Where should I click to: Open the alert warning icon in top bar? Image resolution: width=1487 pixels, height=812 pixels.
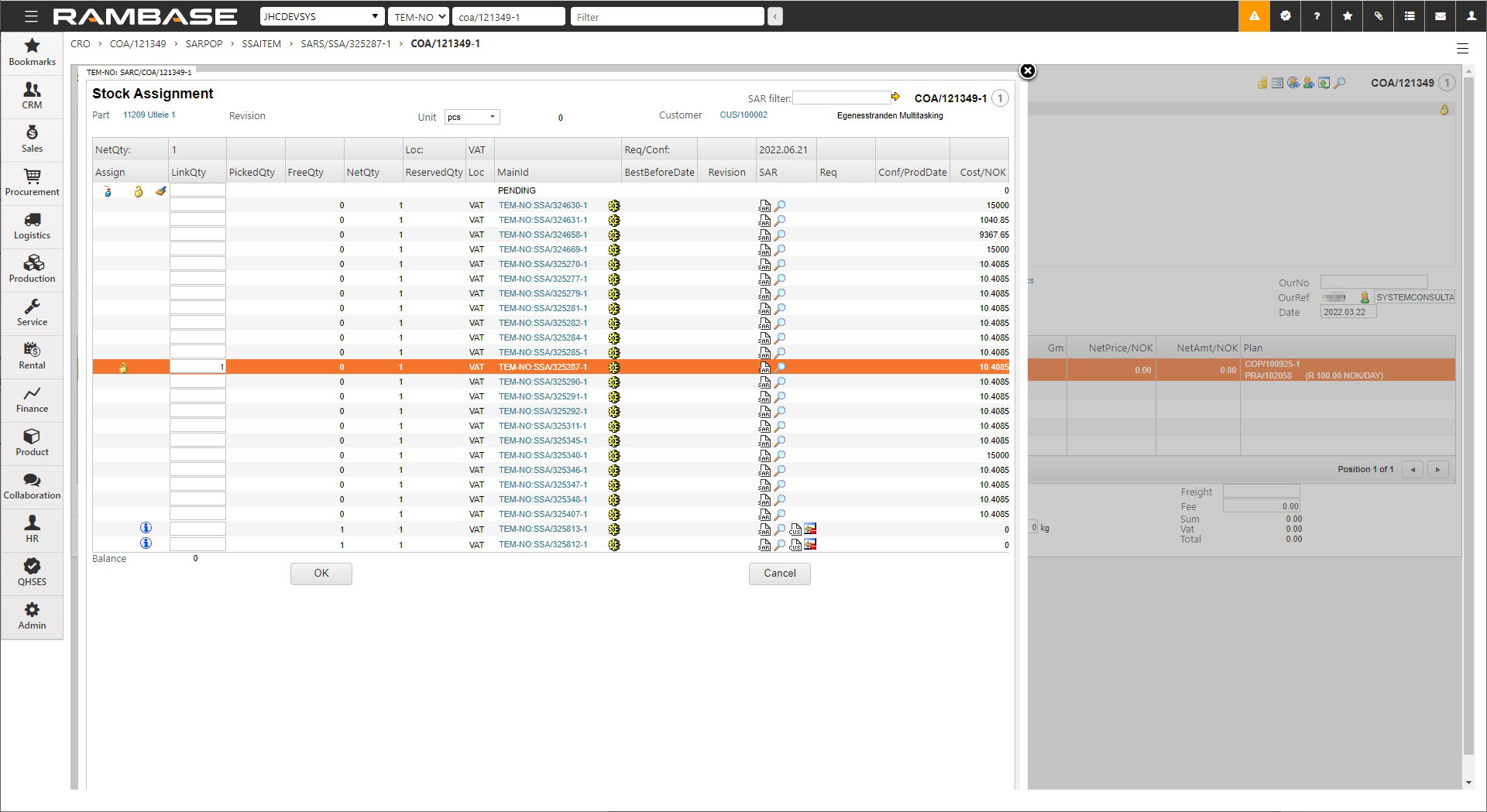(x=1254, y=16)
